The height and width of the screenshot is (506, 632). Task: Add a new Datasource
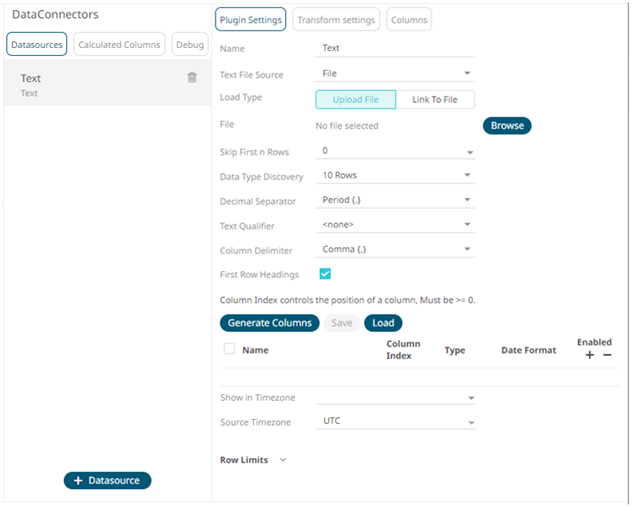coord(107,481)
